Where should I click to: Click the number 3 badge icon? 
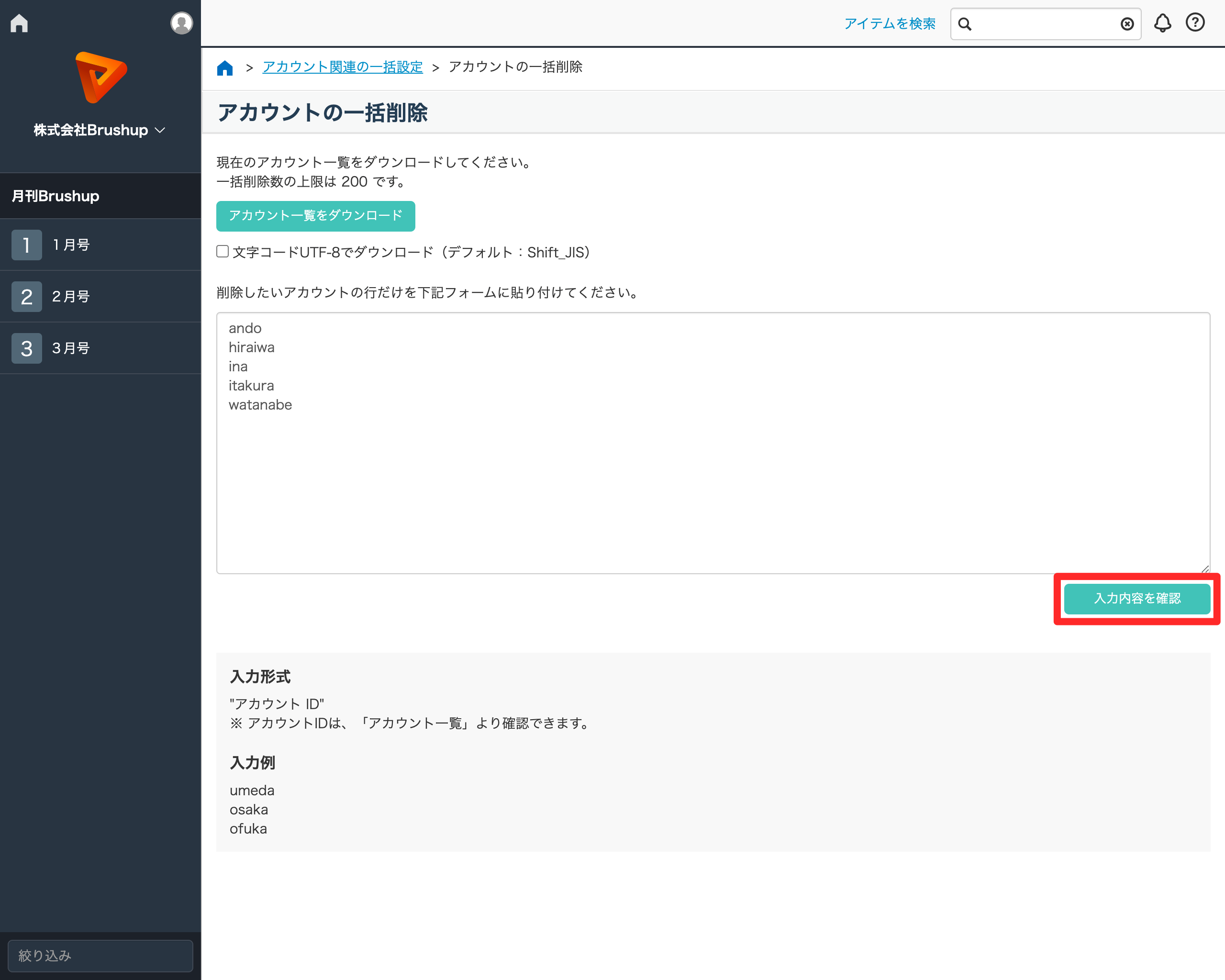click(x=27, y=348)
